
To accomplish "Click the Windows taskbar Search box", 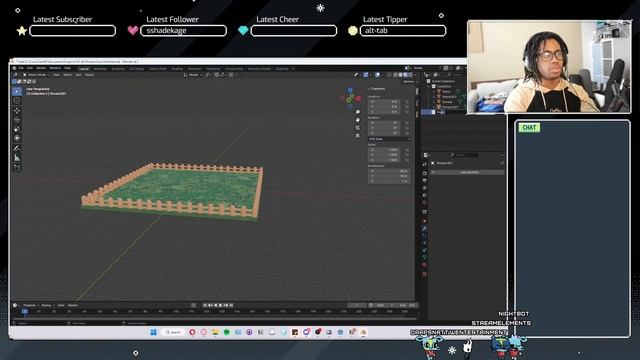I will (x=173, y=332).
